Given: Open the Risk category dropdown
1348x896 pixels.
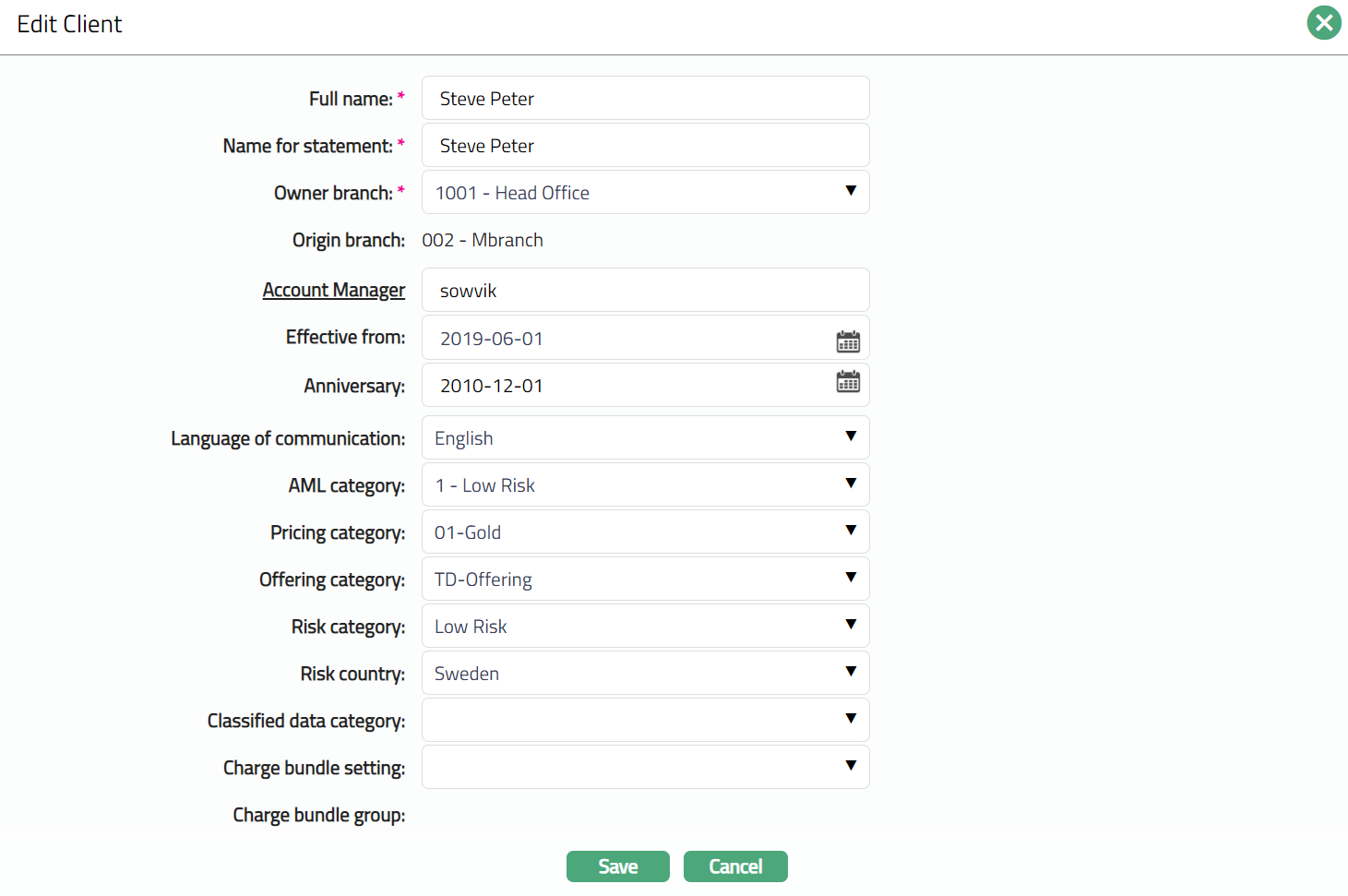Looking at the screenshot, I should (645, 627).
